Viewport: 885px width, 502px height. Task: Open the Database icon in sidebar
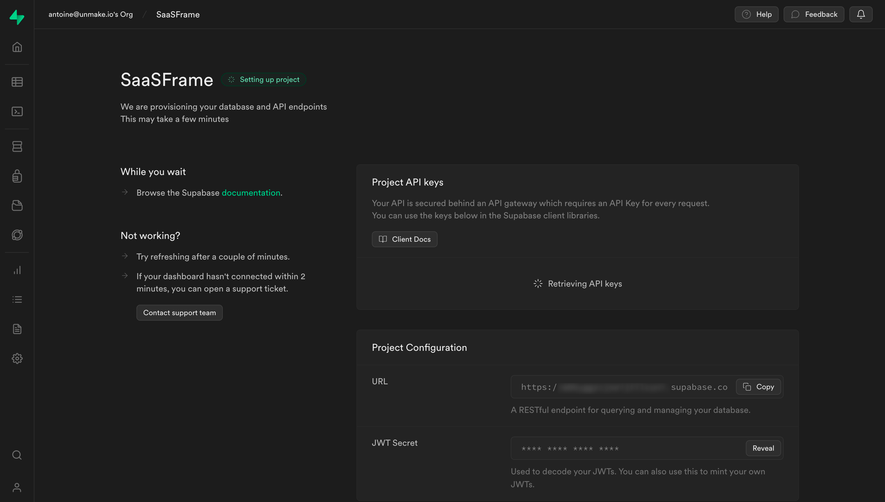click(17, 146)
